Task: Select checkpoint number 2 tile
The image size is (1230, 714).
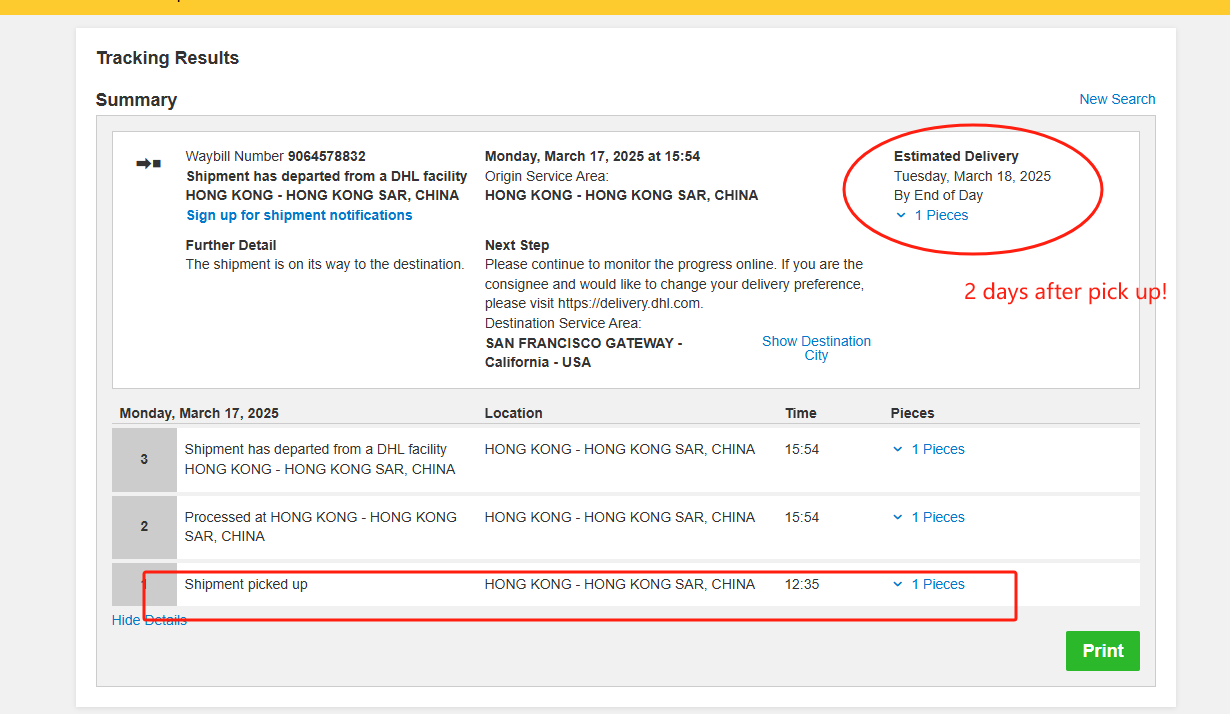Action: click(x=144, y=526)
